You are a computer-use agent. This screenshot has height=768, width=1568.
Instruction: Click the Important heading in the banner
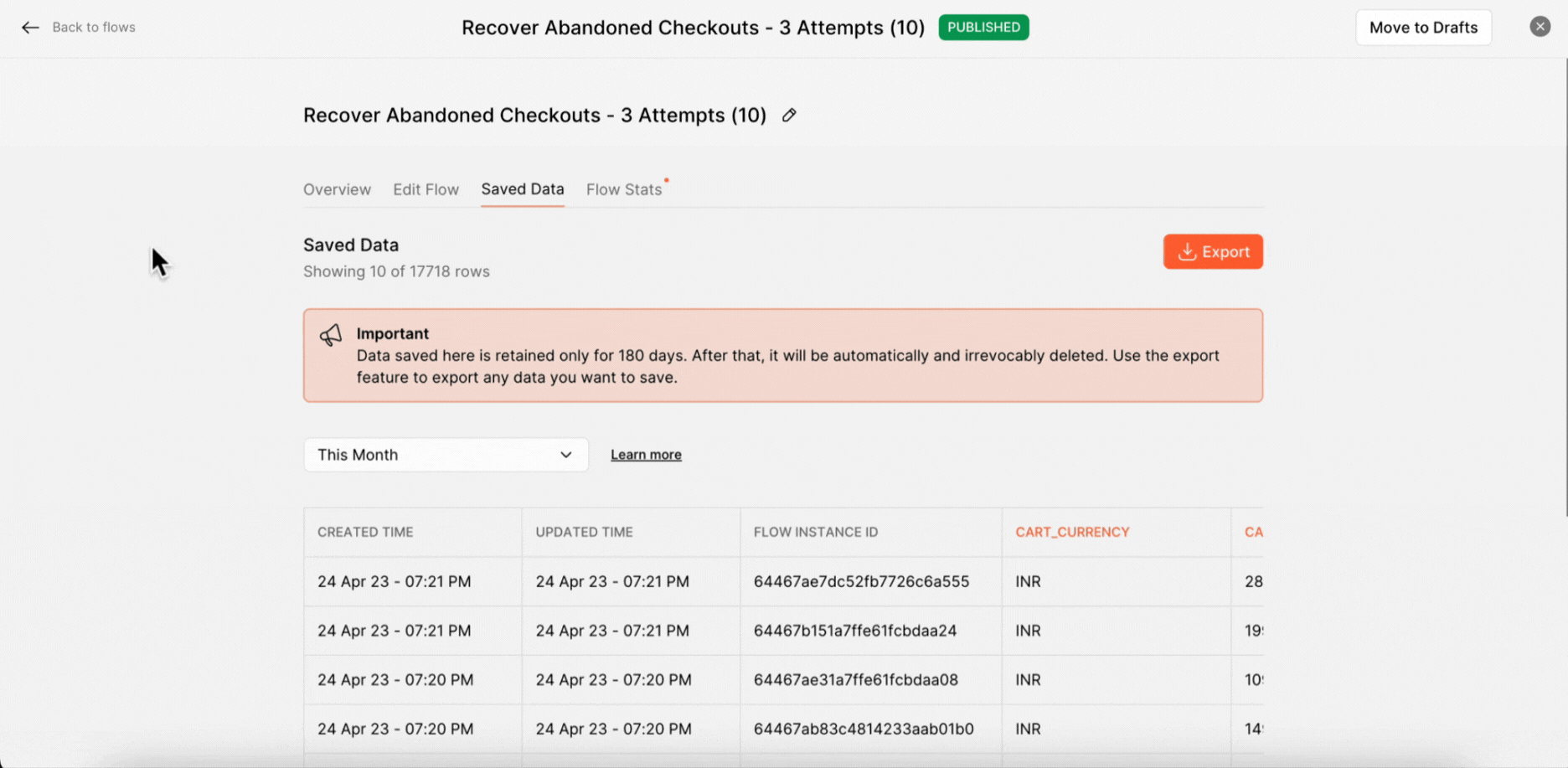click(392, 333)
